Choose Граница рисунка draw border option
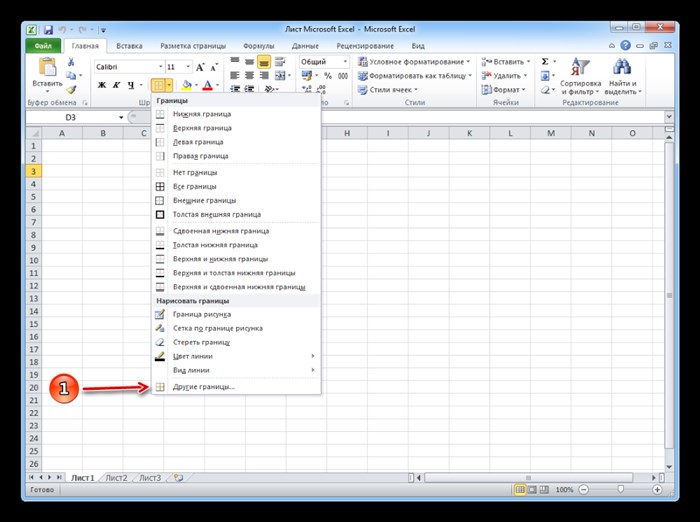The image size is (700, 522). (236, 314)
